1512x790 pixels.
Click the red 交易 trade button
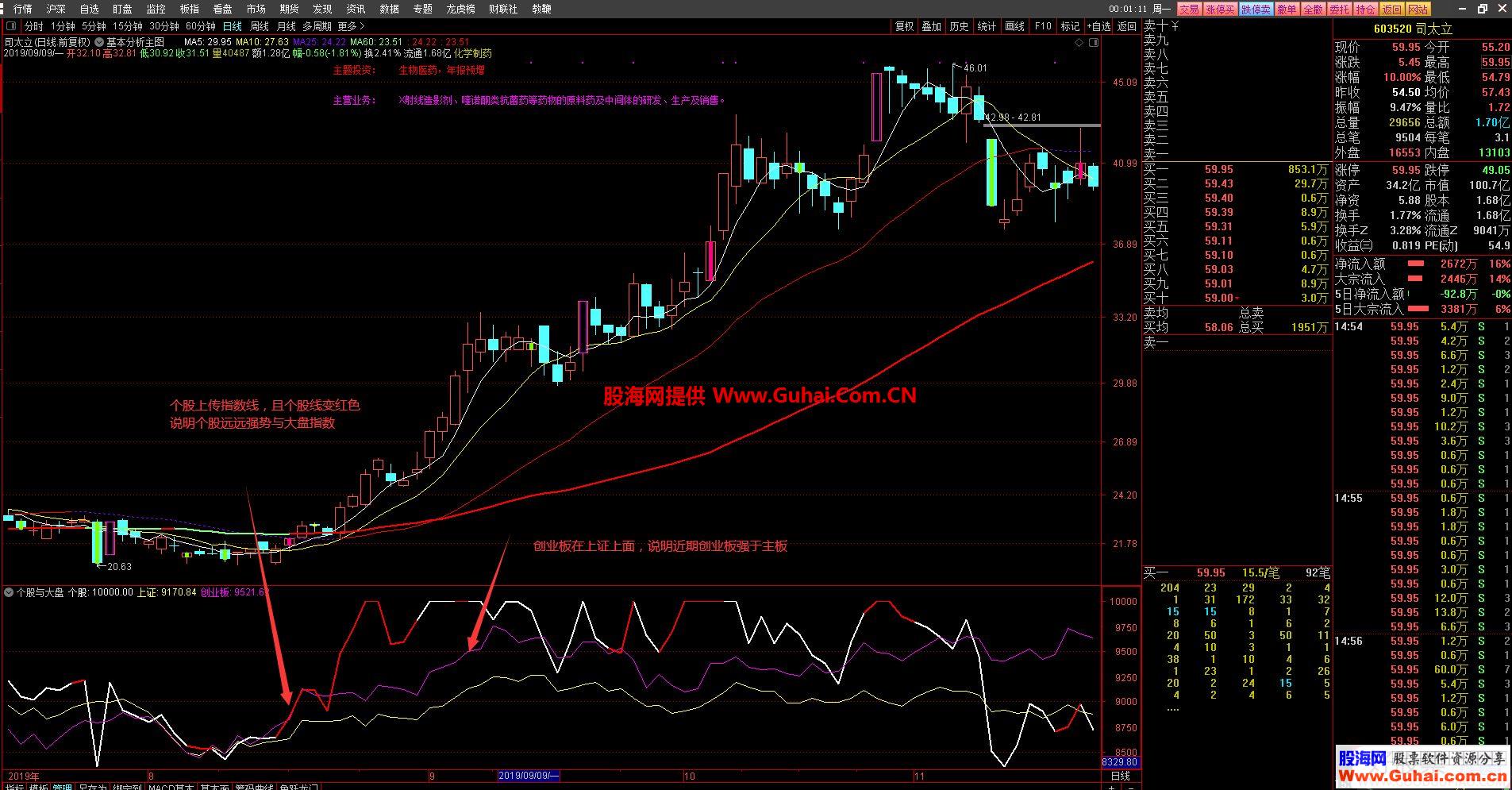(1189, 9)
